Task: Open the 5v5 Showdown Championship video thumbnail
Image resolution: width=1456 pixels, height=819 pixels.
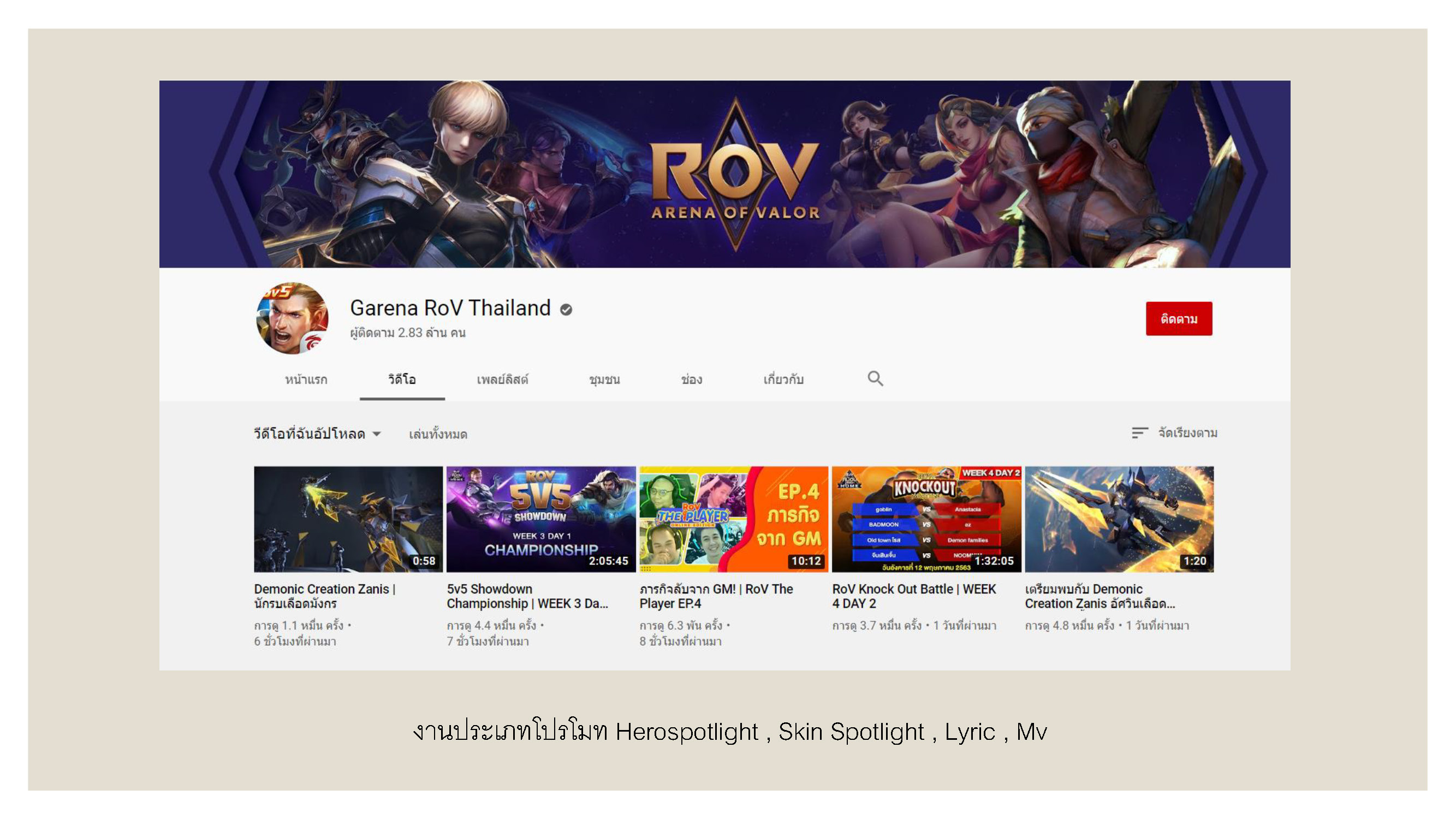Action: pyautogui.click(x=541, y=519)
